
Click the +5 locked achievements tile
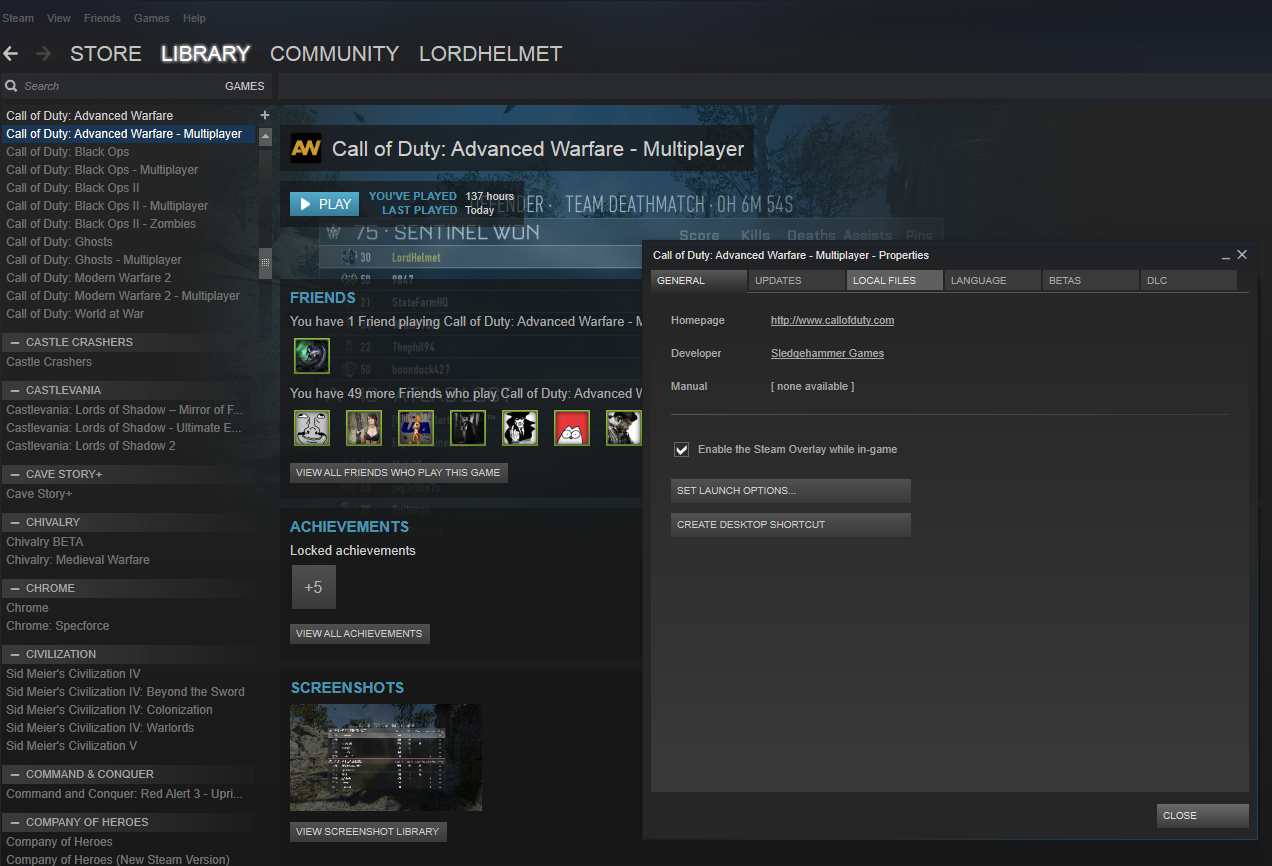click(314, 587)
